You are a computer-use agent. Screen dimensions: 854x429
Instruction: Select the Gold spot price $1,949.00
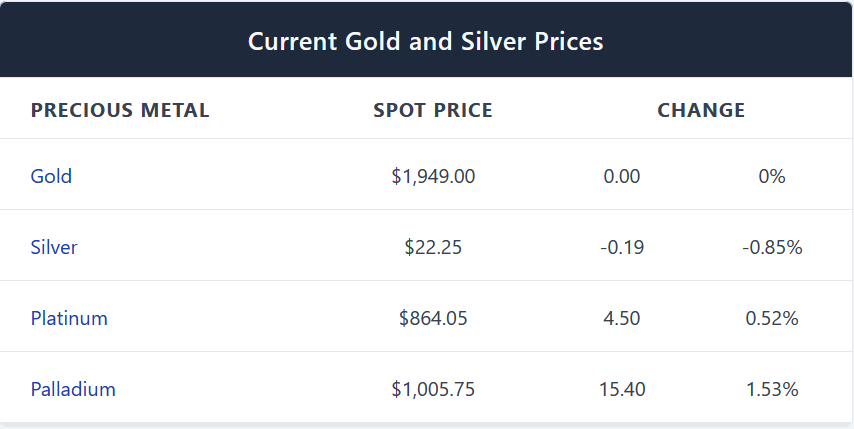point(433,176)
